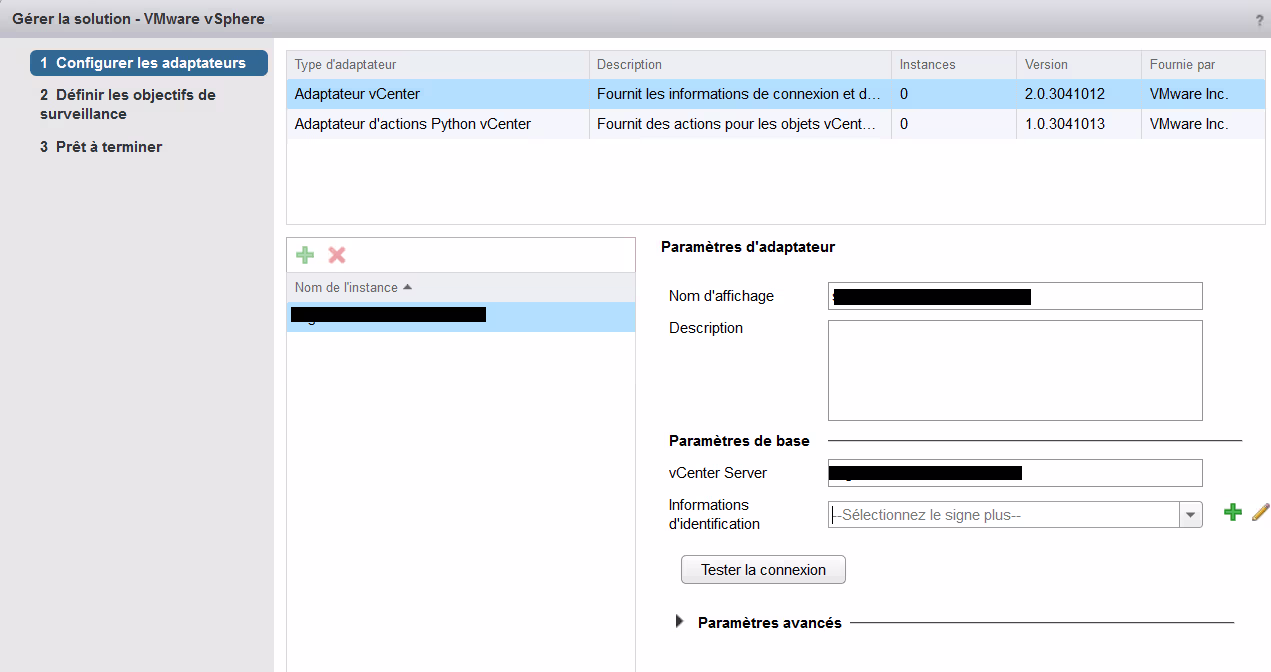Screen dimensions: 1271x672
Task: Focus the Description text area
Action: [x=1014, y=370]
